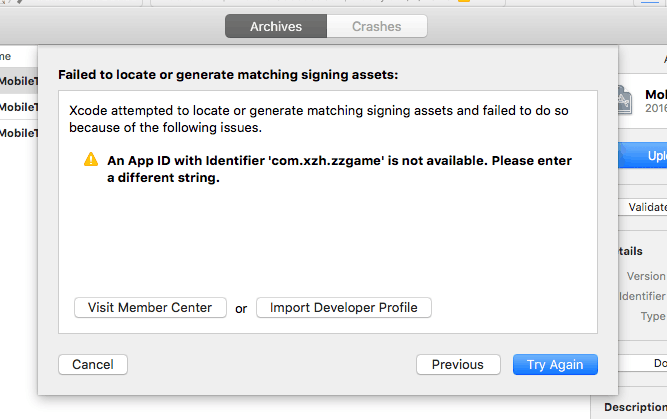667x419 pixels.
Task: Click the yellow warning triangle icon
Action: (x=91, y=160)
